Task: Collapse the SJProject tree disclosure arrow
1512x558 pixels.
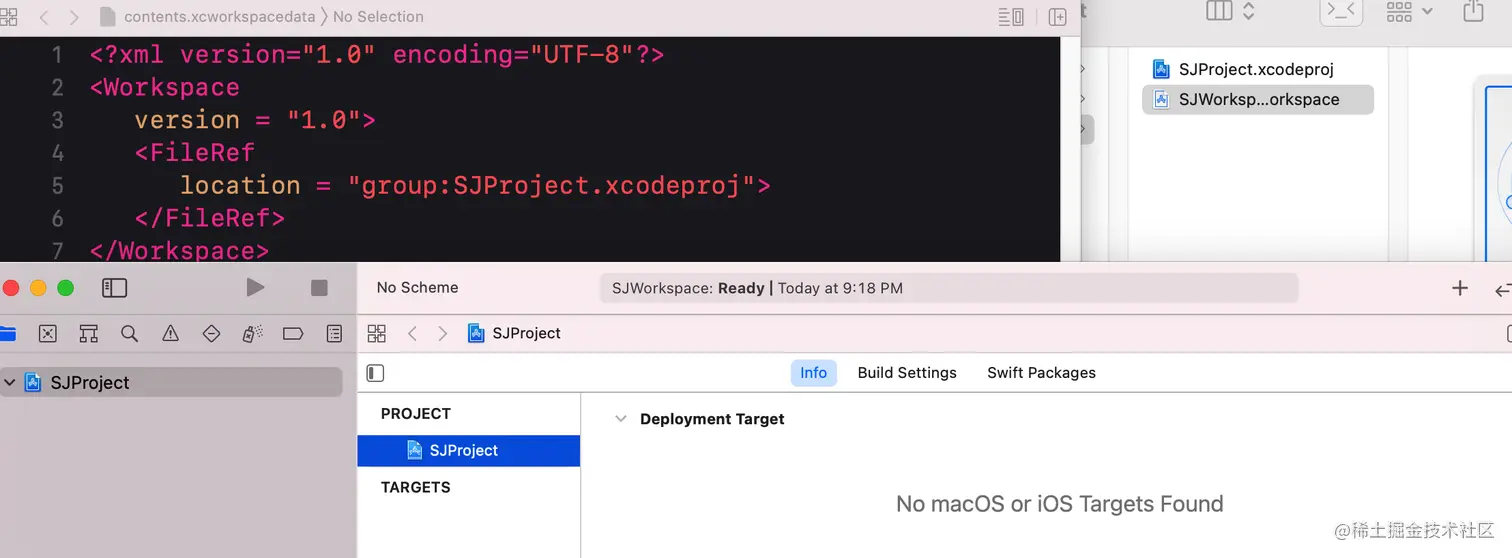Action: [x=10, y=383]
